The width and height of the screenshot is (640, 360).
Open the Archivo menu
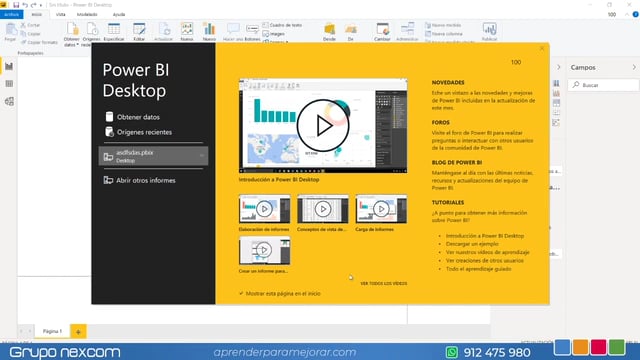11,14
